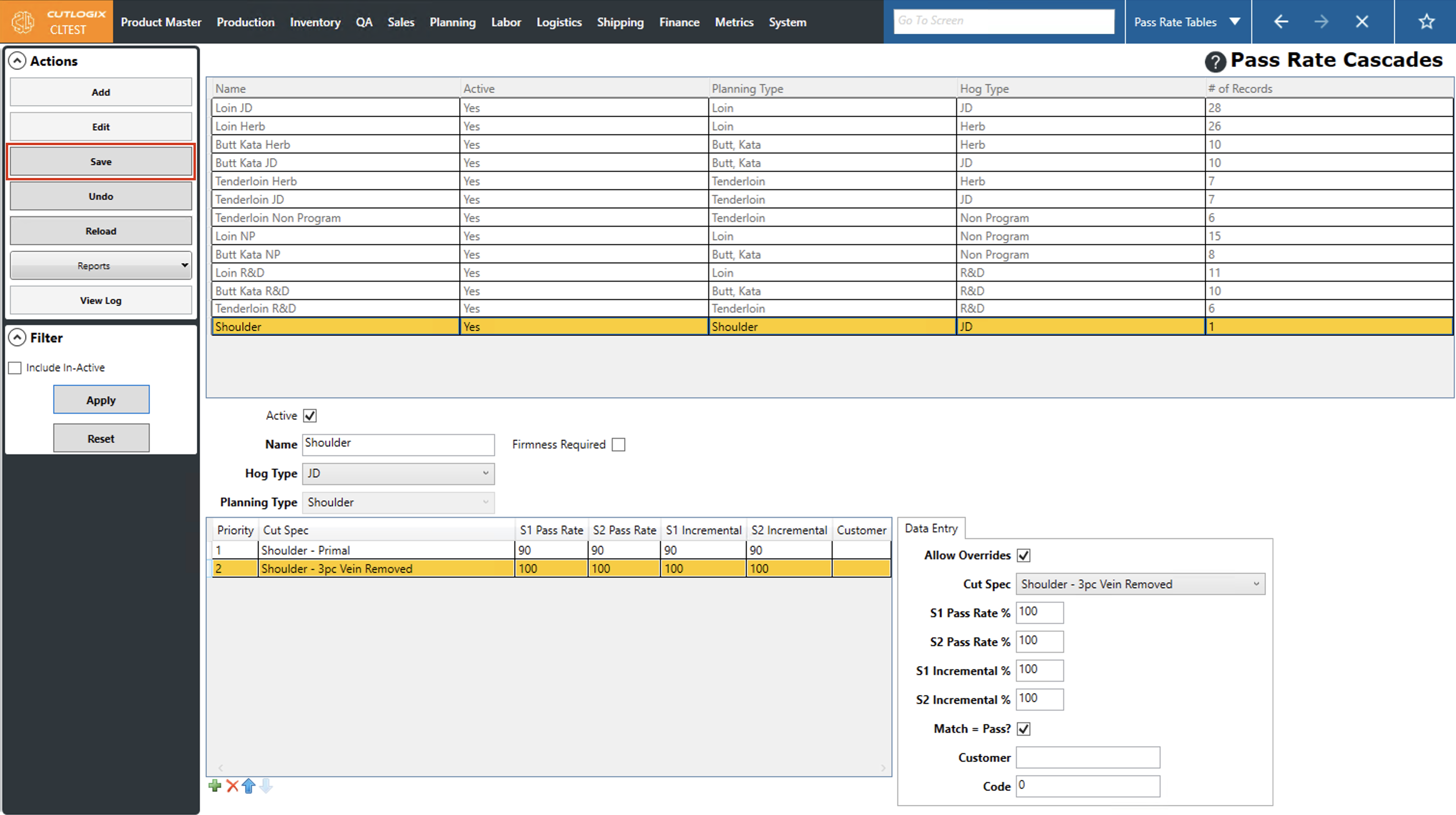This screenshot has height=815, width=1456.
Task: Click the green plus add-row icon
Action: tap(215, 786)
